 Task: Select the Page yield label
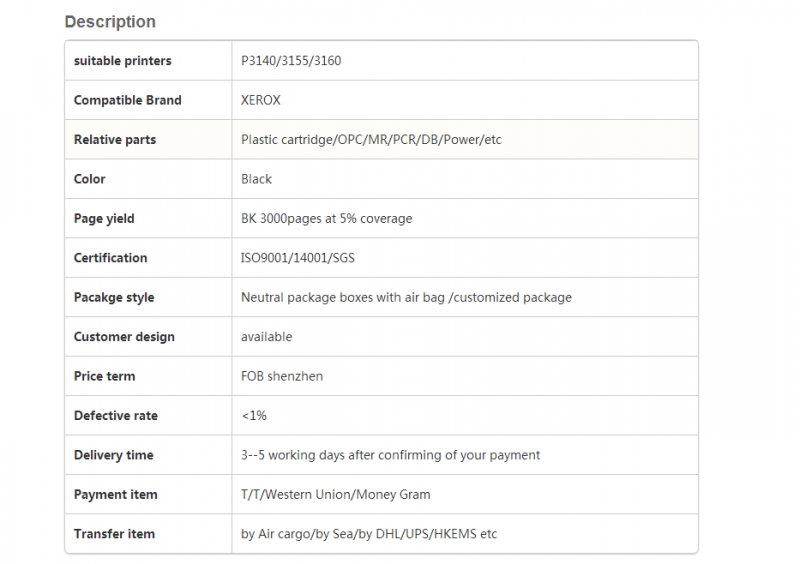(104, 218)
